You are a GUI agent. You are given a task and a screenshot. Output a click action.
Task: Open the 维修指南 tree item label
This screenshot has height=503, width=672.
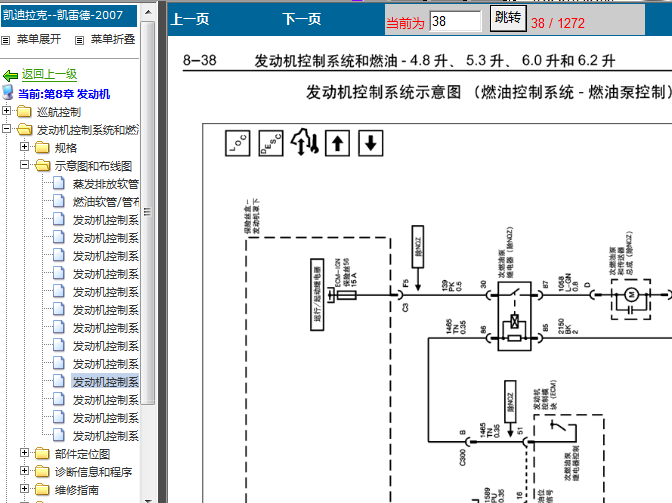[77, 490]
